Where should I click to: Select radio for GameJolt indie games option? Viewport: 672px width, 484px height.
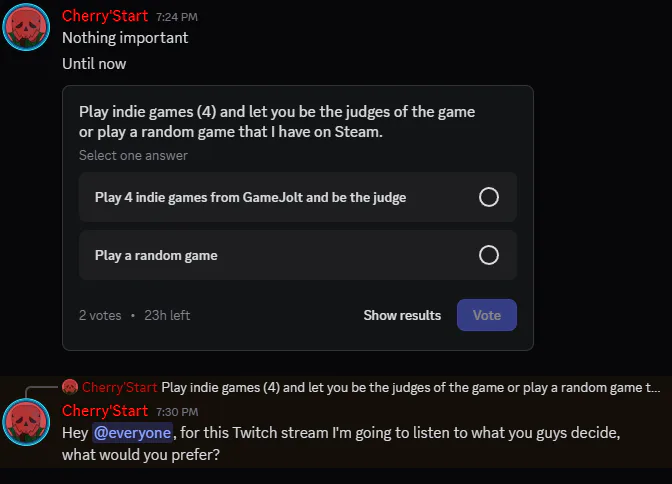click(489, 197)
